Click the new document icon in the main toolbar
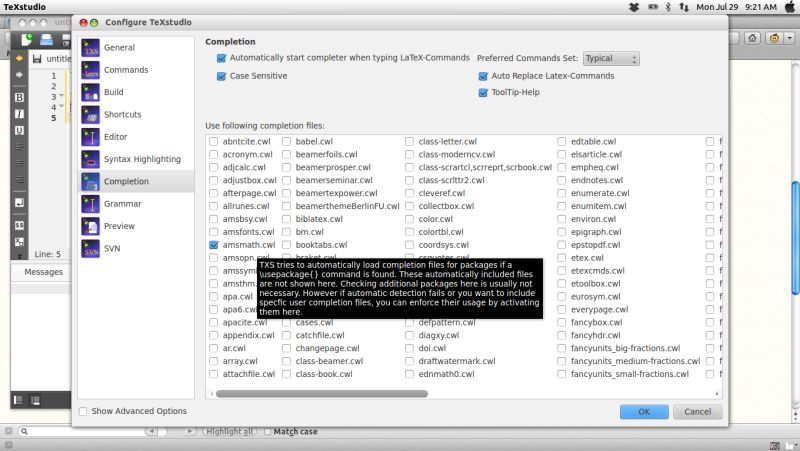 click(27, 39)
